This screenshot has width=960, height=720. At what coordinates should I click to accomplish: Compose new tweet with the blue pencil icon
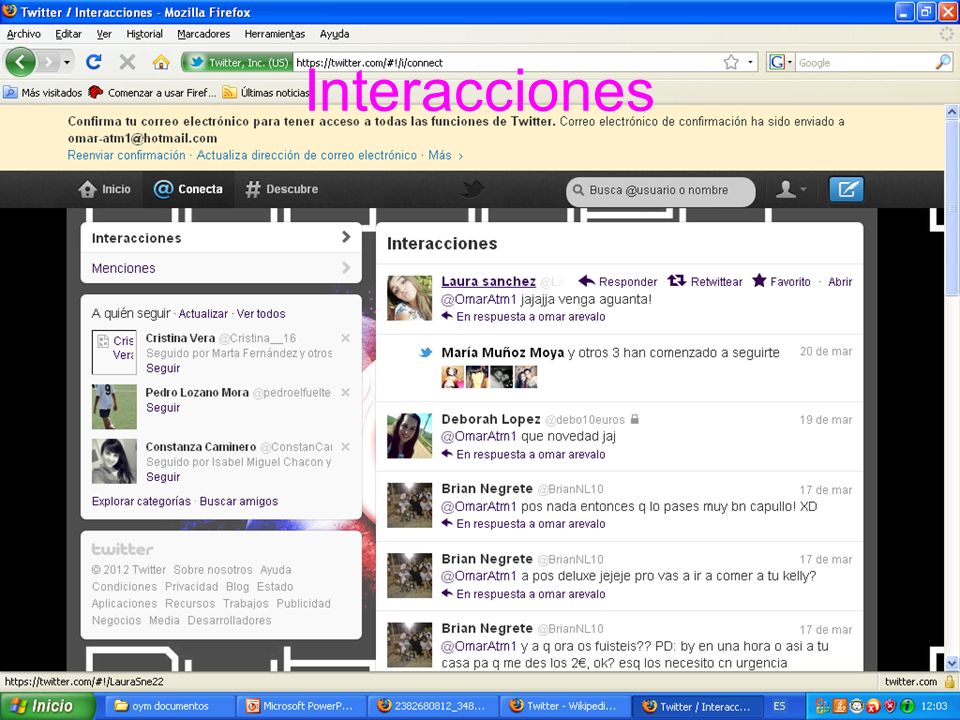pyautogui.click(x=846, y=189)
